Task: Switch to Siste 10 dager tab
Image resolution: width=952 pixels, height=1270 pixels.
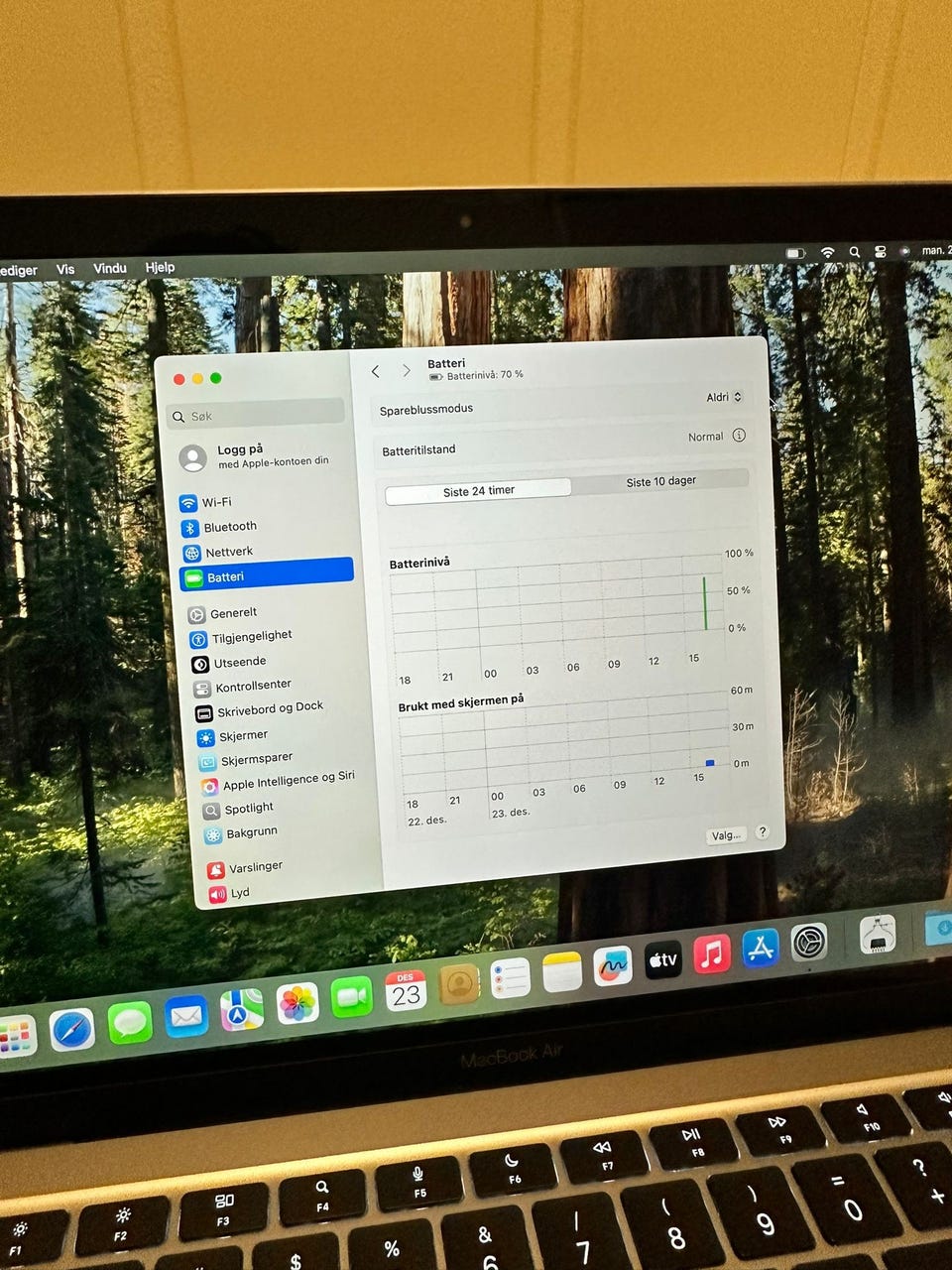Action: 660,481
